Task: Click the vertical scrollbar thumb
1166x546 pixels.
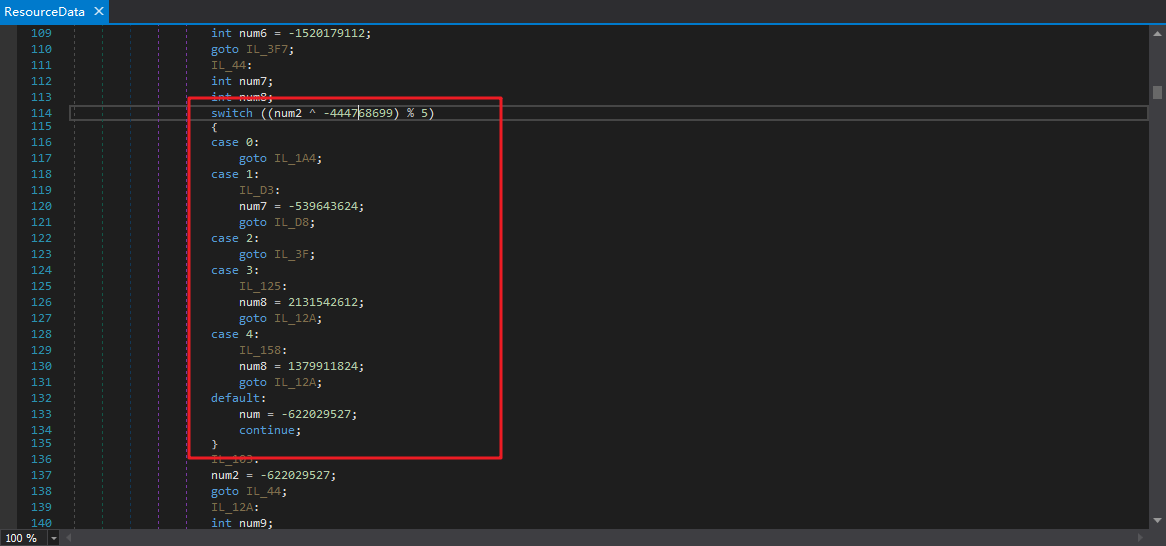Action: pos(1157,92)
